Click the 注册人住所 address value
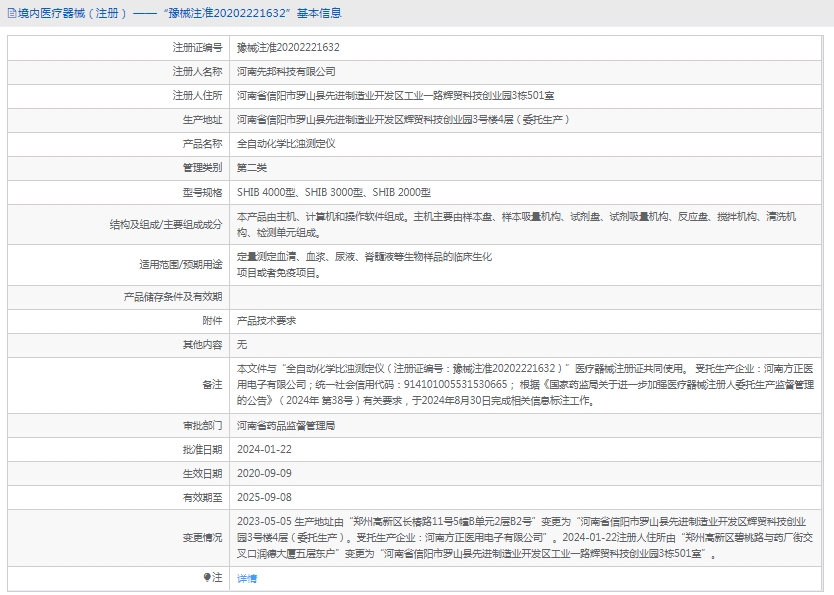This screenshot has width=834, height=595. point(395,95)
